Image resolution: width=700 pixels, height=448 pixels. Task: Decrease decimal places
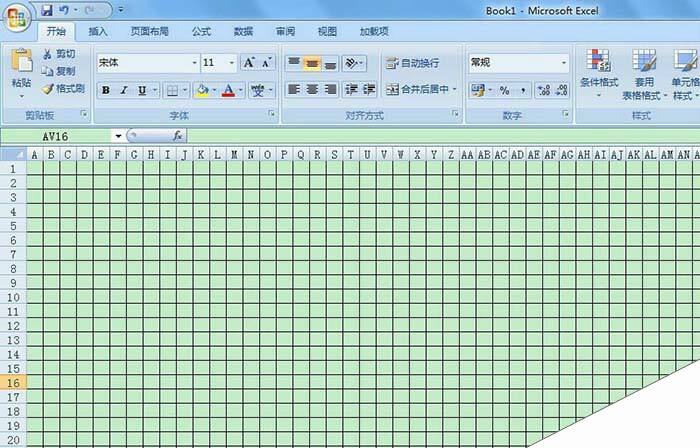[x=561, y=90]
